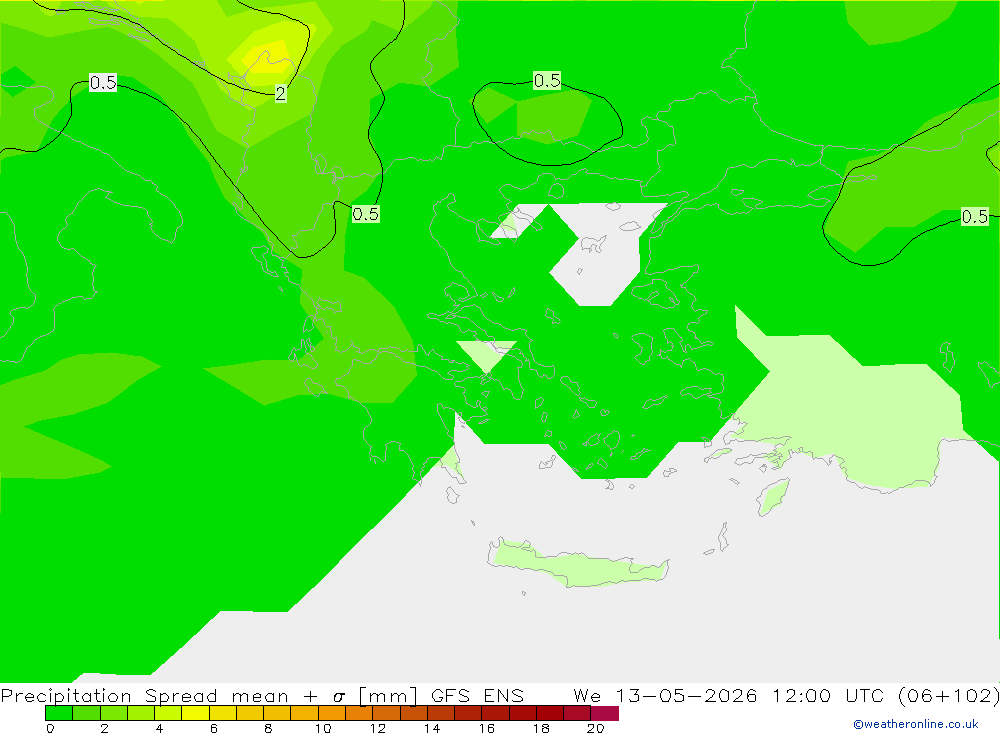Select the pure yellow legend swatch
The image size is (1000, 733).
point(195,713)
